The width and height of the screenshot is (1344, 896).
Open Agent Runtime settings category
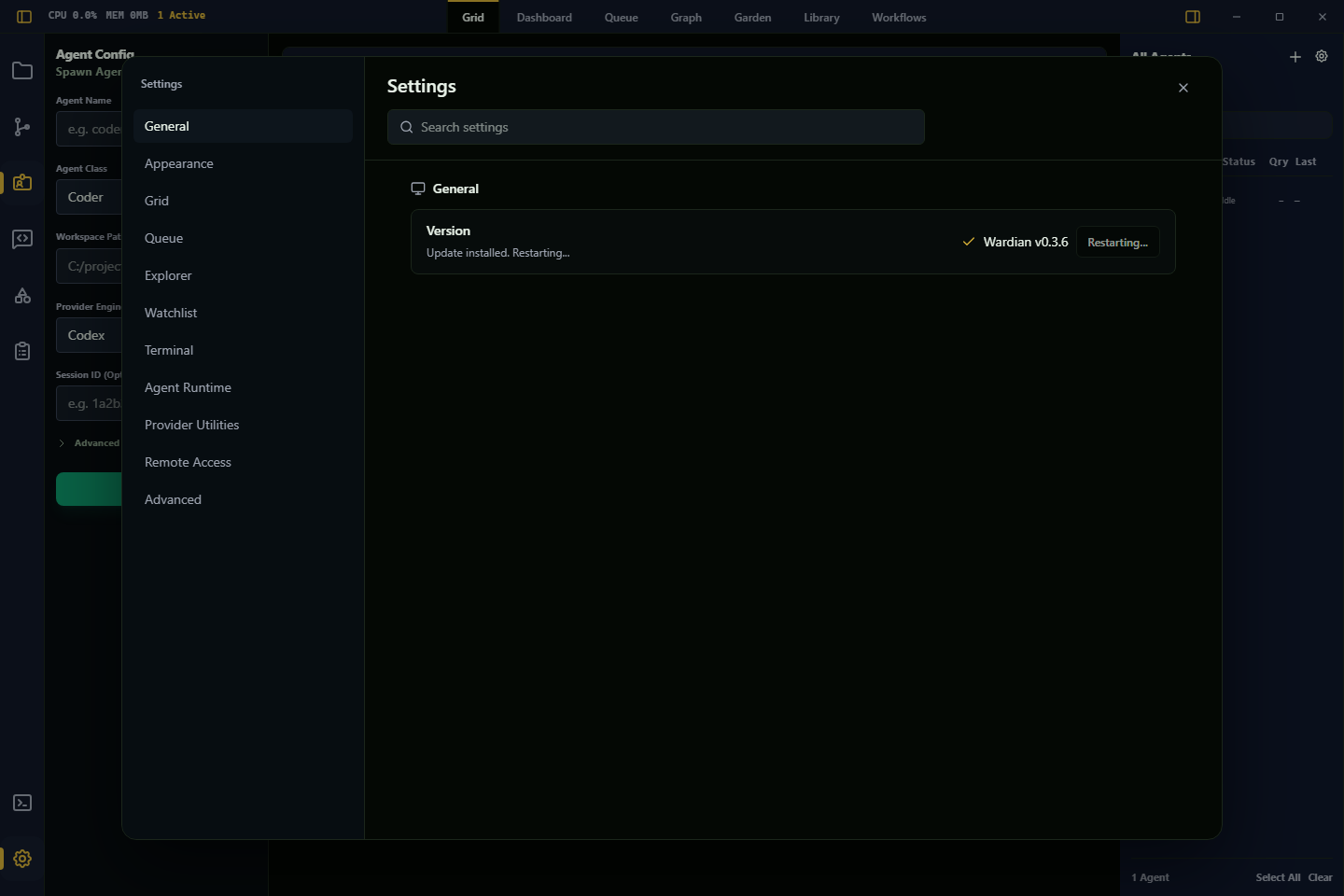click(x=243, y=387)
